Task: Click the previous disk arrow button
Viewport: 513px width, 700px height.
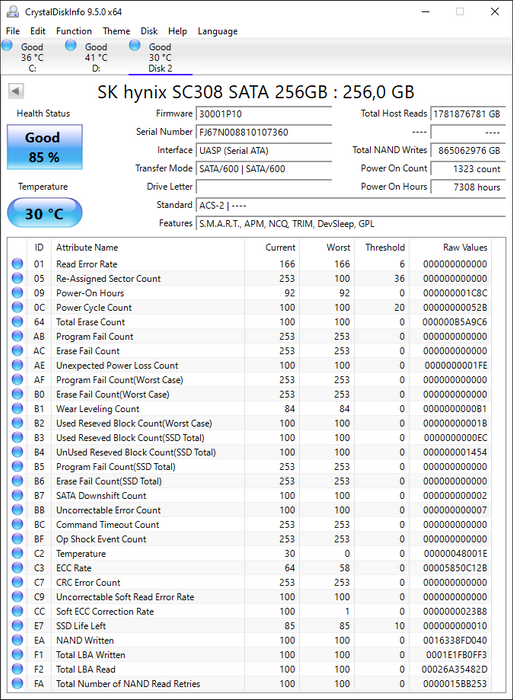Action: coord(16,92)
